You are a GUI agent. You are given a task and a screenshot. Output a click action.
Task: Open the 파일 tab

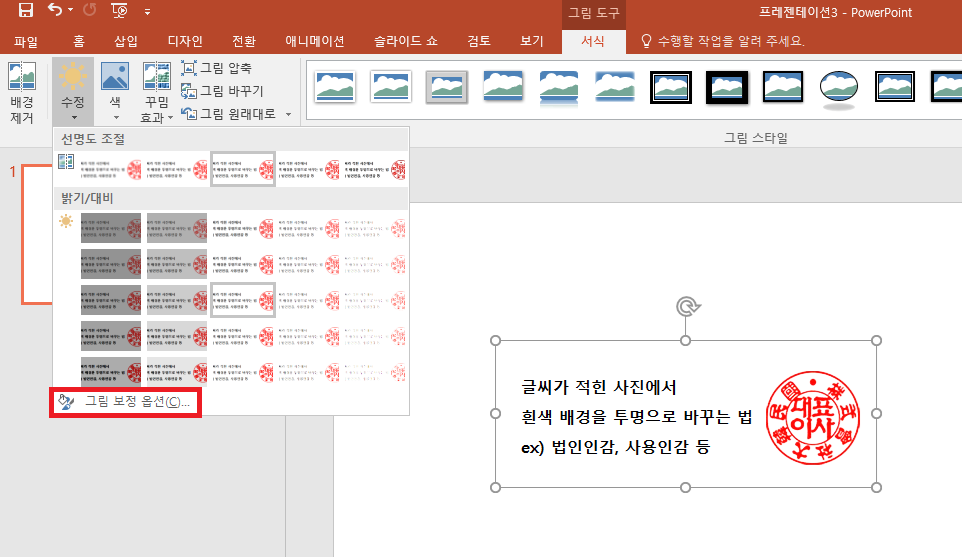click(x=26, y=41)
